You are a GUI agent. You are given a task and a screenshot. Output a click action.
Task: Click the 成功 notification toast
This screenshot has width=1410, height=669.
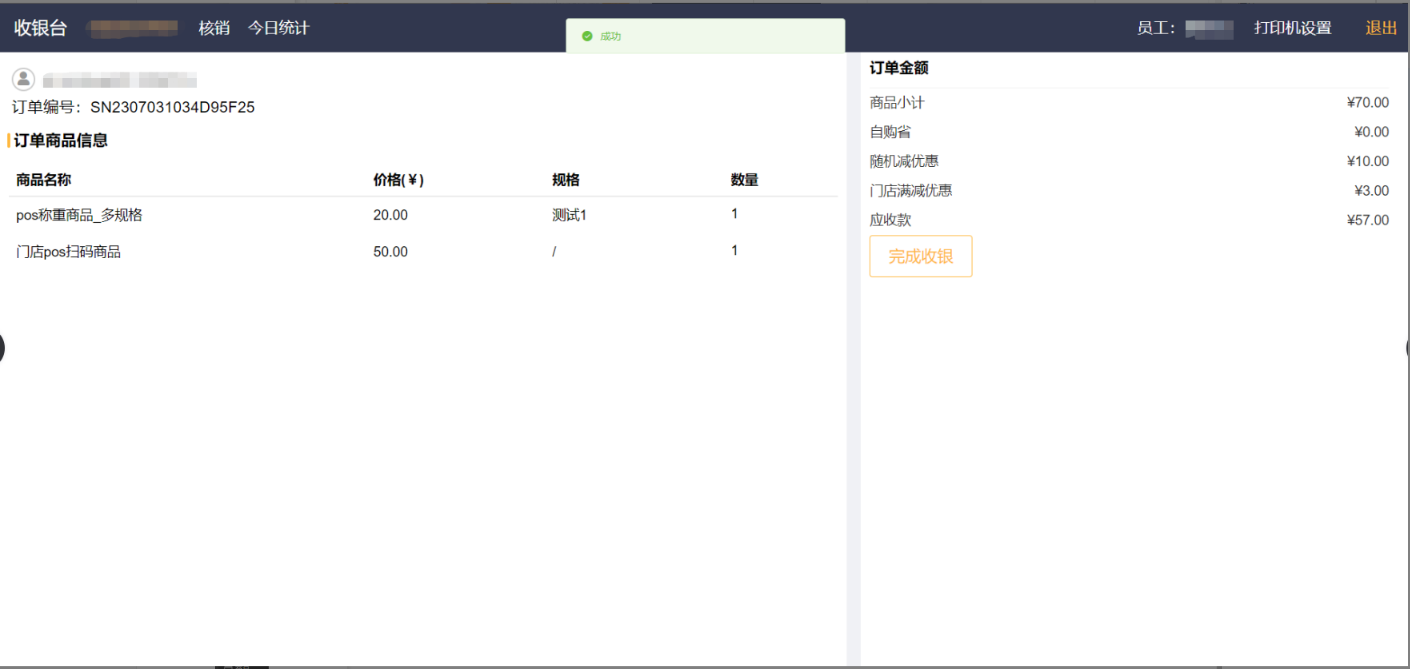705,36
